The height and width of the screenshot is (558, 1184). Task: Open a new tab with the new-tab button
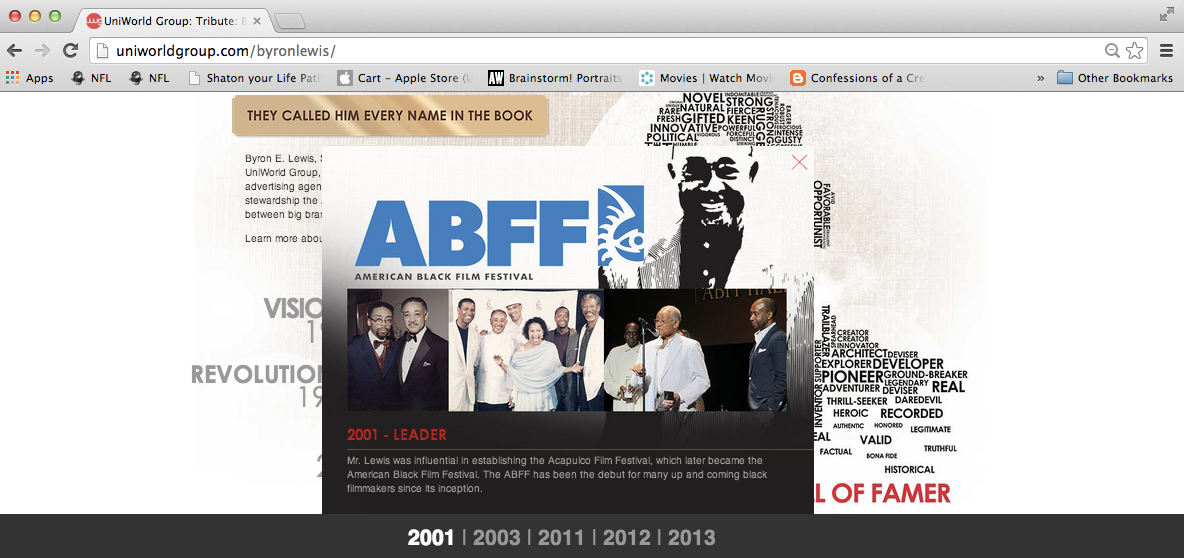pyautogui.click(x=290, y=21)
